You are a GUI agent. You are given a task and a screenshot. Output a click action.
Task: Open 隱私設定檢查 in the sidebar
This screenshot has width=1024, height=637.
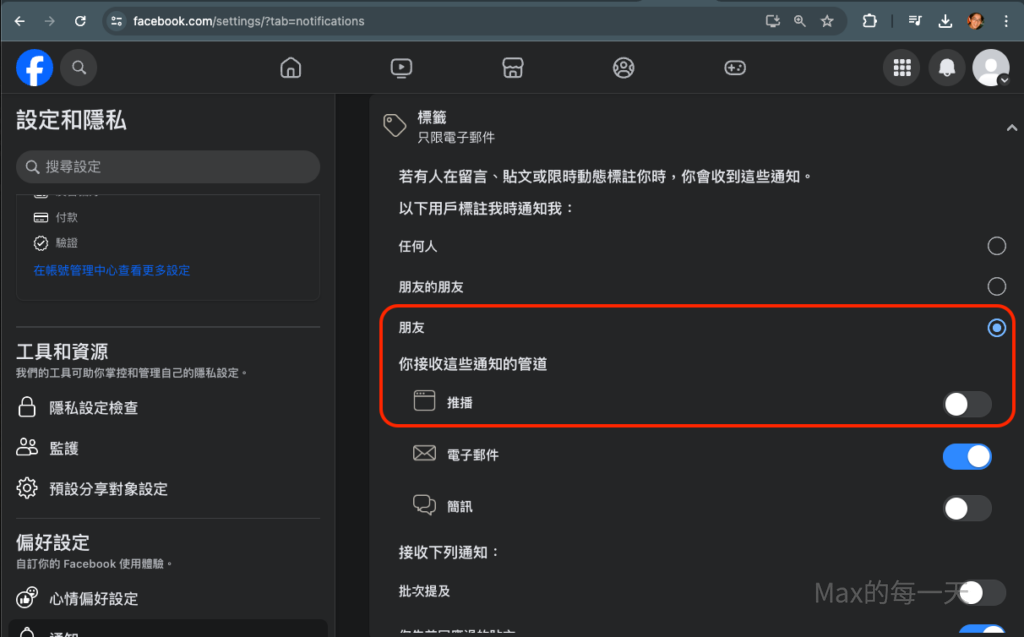(x=93, y=407)
